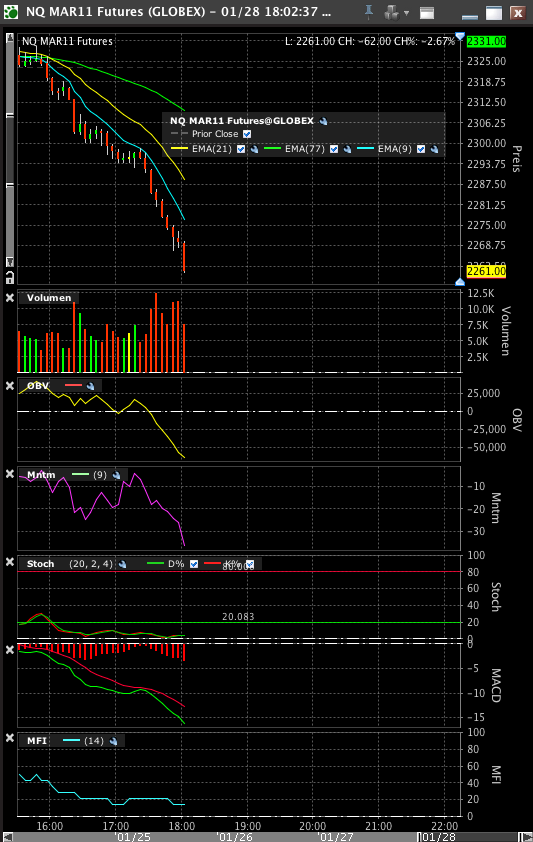Click the green EMA(77) color line swatch
Screen dimensions: 533x842
pos(272,149)
